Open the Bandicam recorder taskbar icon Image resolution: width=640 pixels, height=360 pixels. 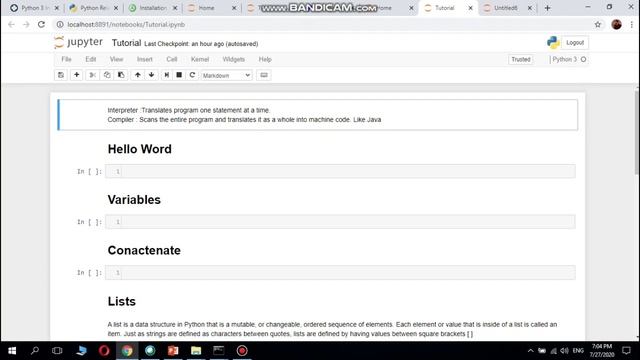(x=242, y=351)
